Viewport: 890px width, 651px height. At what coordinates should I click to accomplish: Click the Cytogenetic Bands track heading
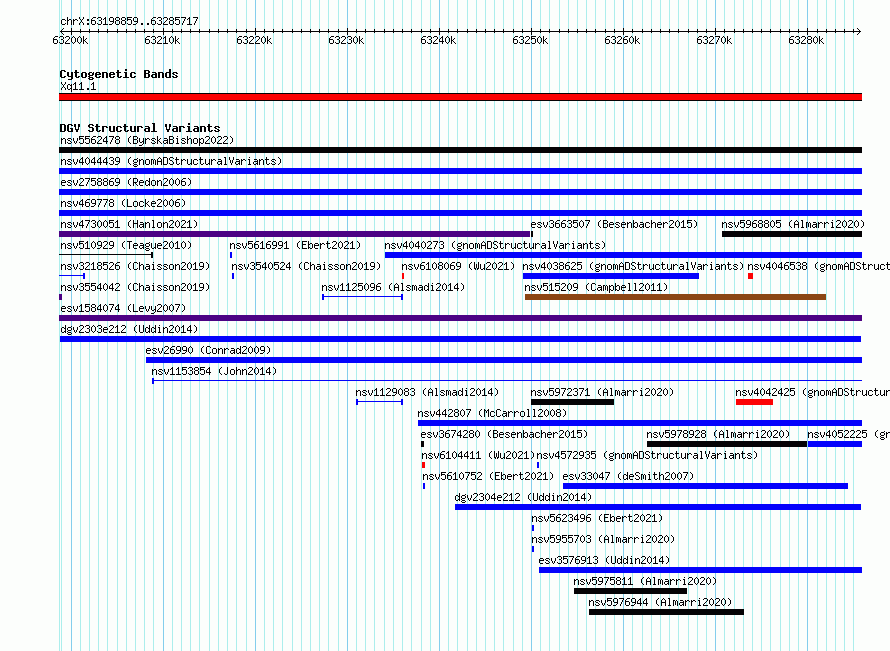pos(119,74)
